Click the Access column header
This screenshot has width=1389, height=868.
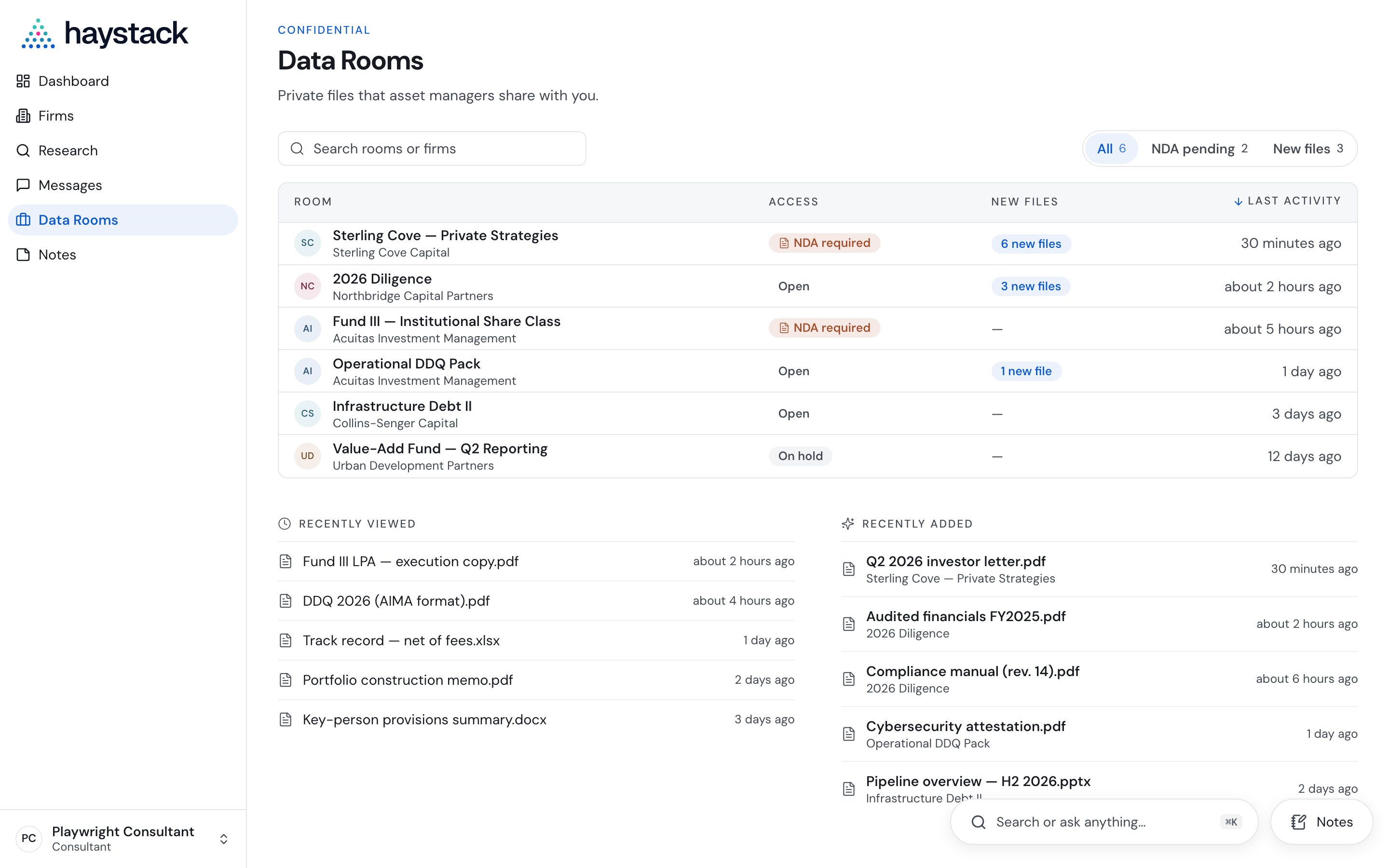pos(793,202)
